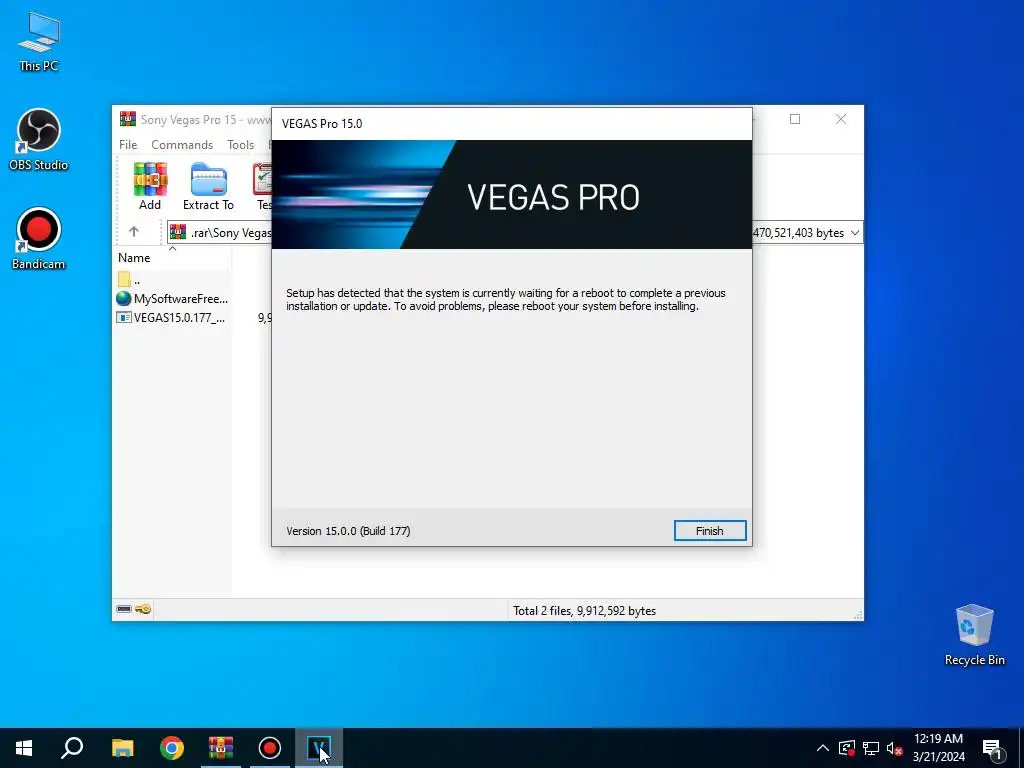Expand WinRAR address bar dropdown arrow
Image resolution: width=1024 pixels, height=768 pixels.
[x=855, y=232]
